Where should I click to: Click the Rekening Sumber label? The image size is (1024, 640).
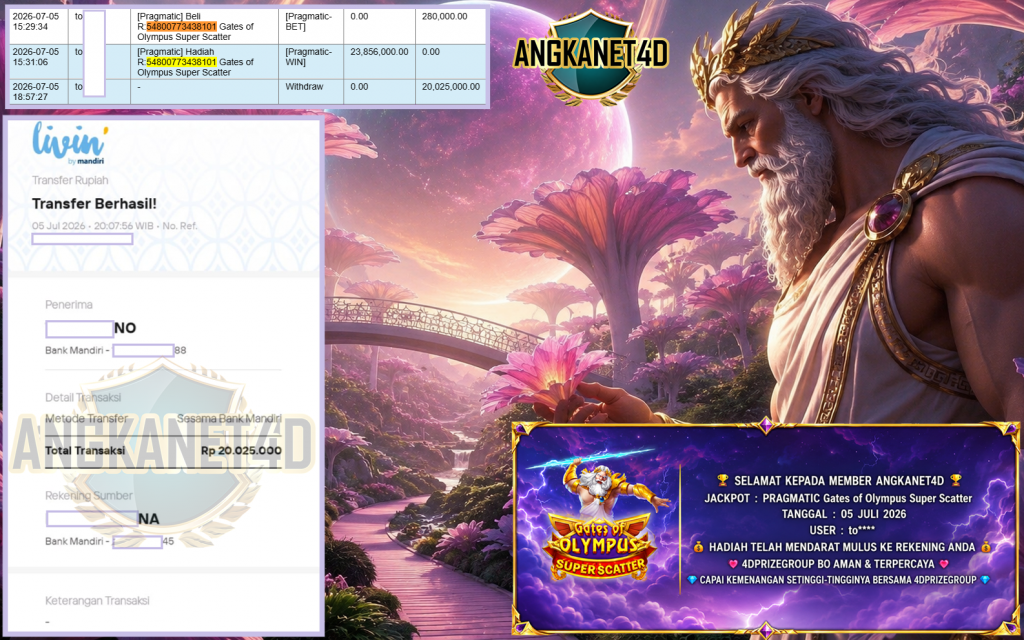89,496
